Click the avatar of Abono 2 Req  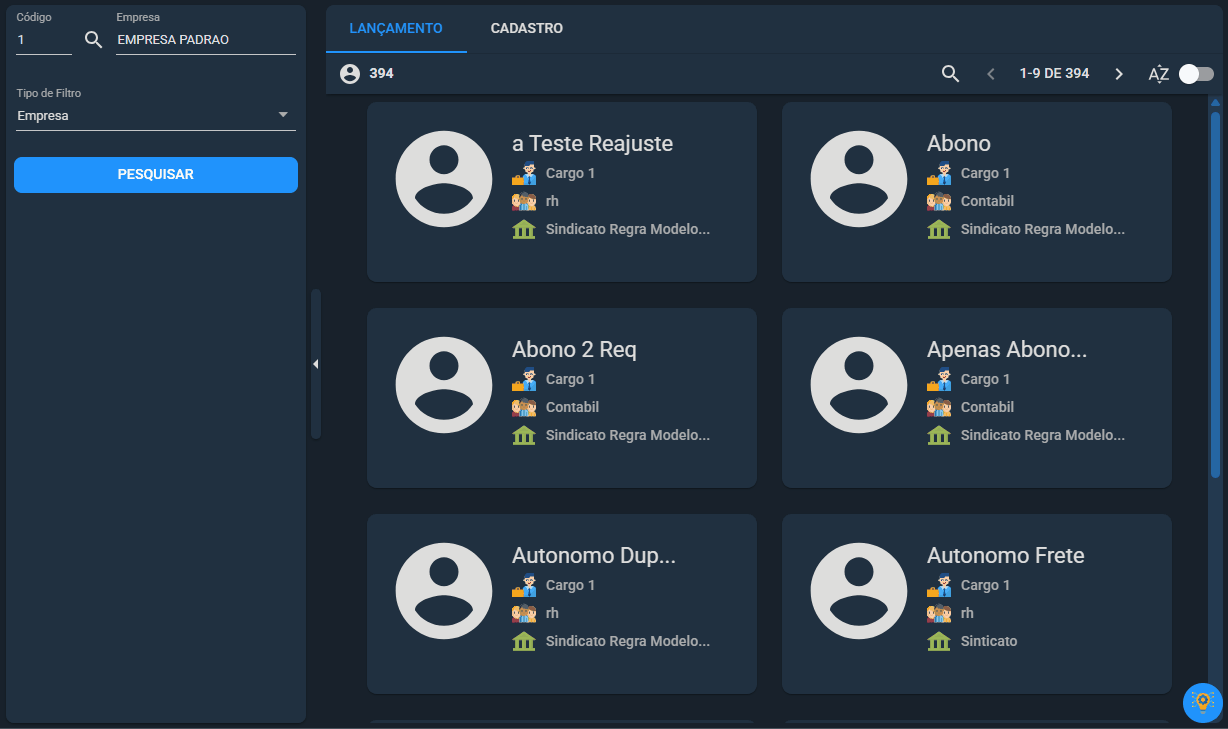444,385
